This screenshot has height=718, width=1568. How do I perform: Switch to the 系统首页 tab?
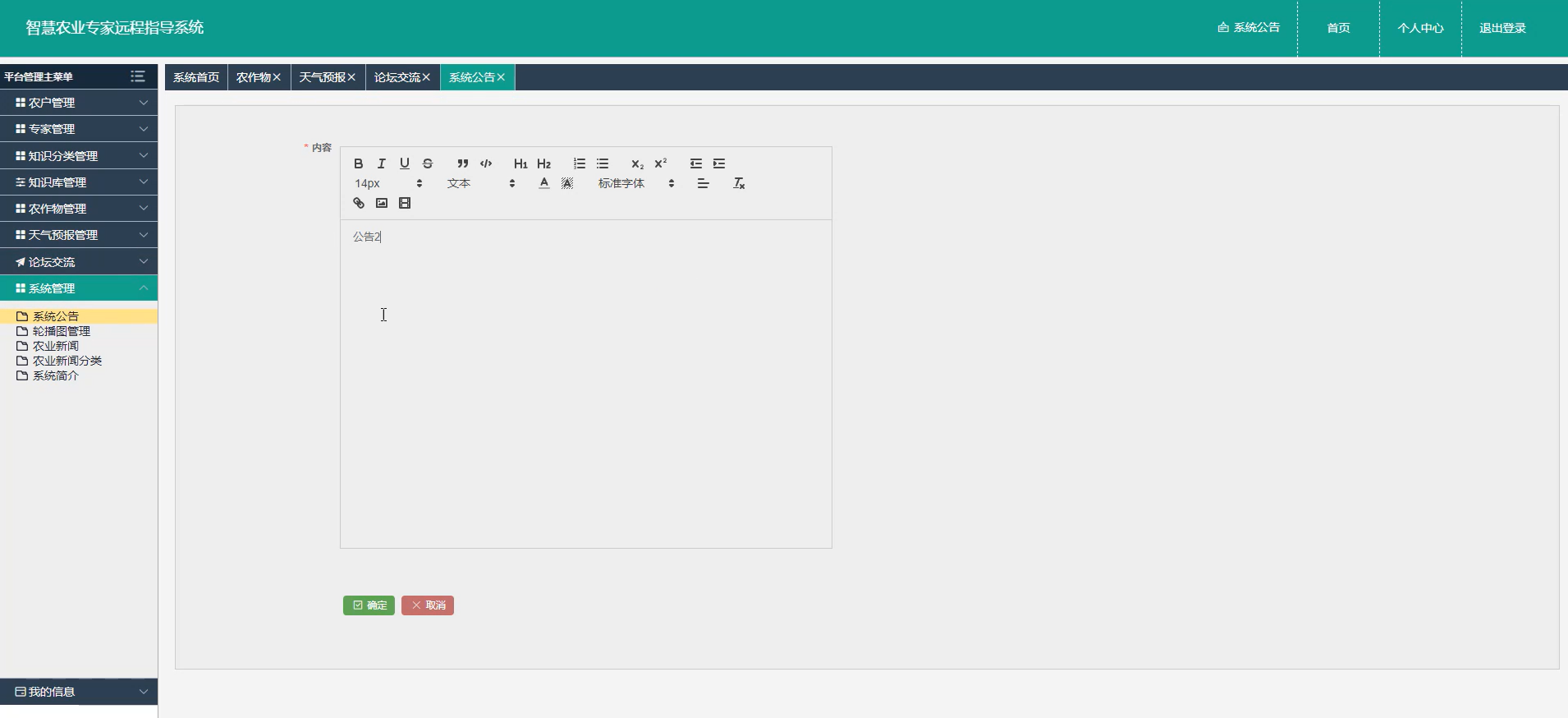click(x=196, y=77)
